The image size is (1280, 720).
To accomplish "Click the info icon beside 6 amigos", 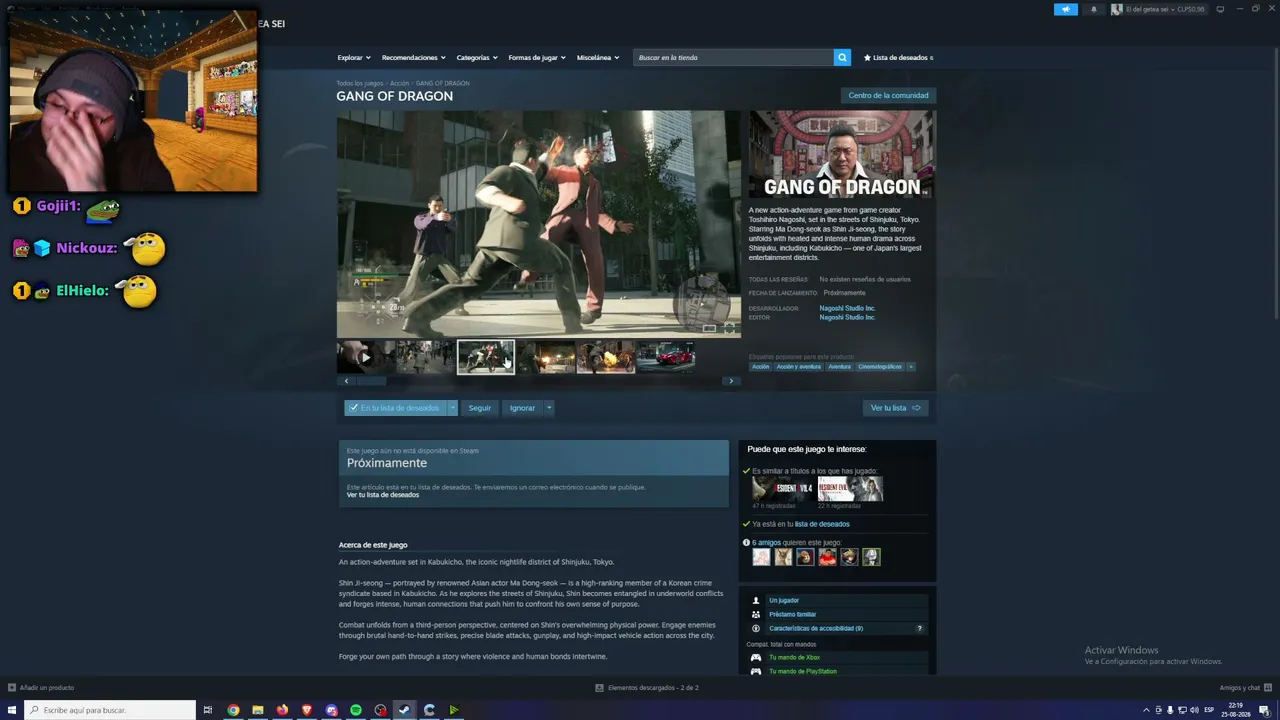I will coord(746,543).
